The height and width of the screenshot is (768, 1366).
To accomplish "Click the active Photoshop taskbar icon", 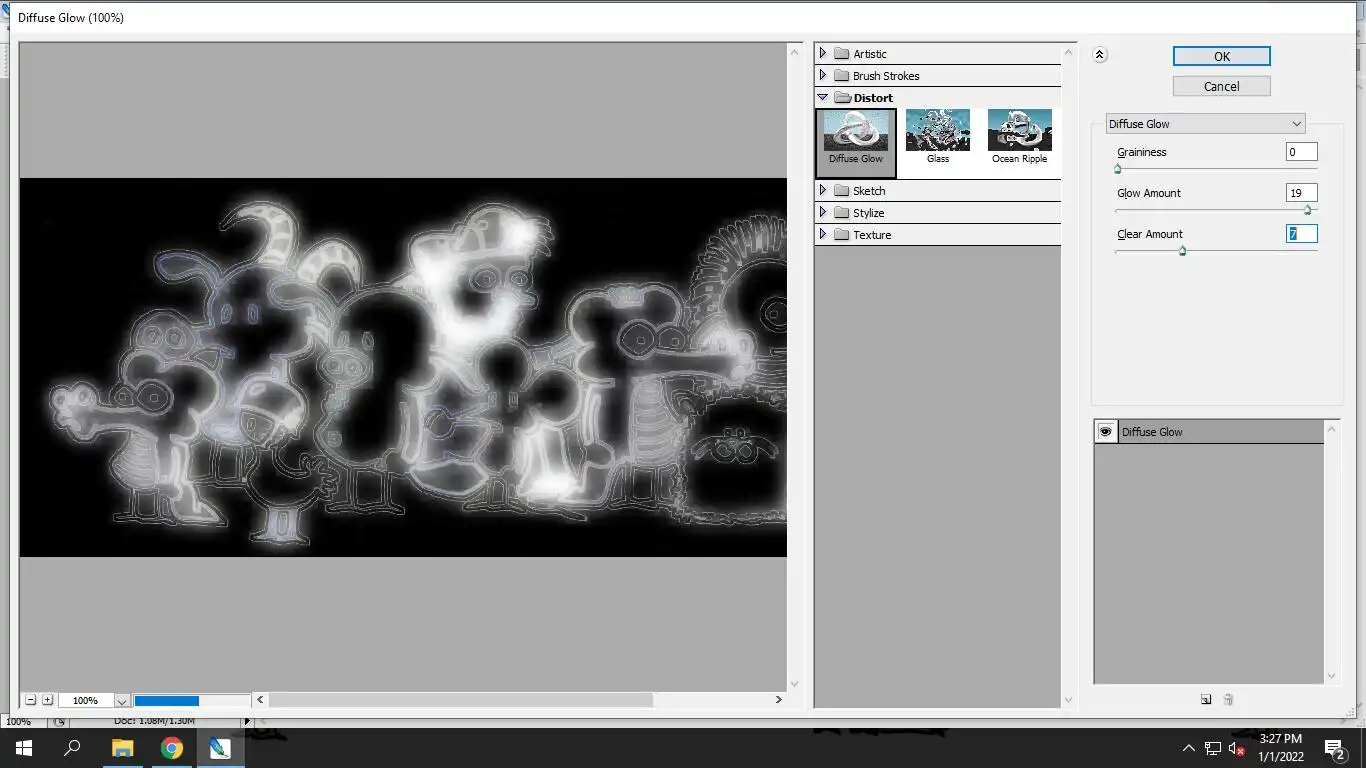I will tap(220, 748).
